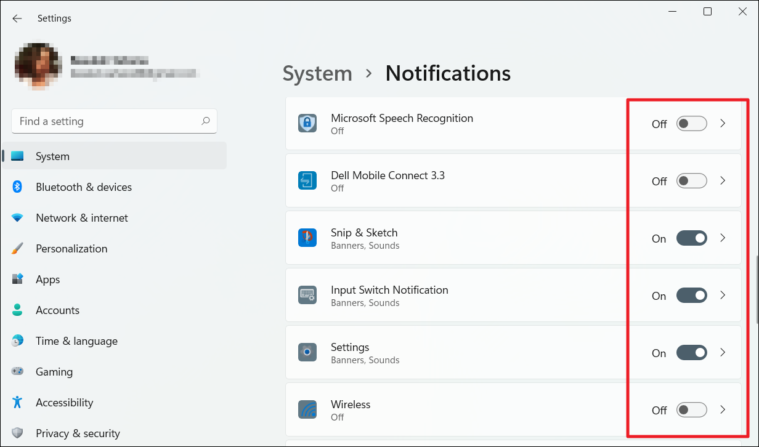This screenshot has height=447, width=759.
Task: Click the Input Switch Notification icon
Action: pyautogui.click(x=307, y=295)
